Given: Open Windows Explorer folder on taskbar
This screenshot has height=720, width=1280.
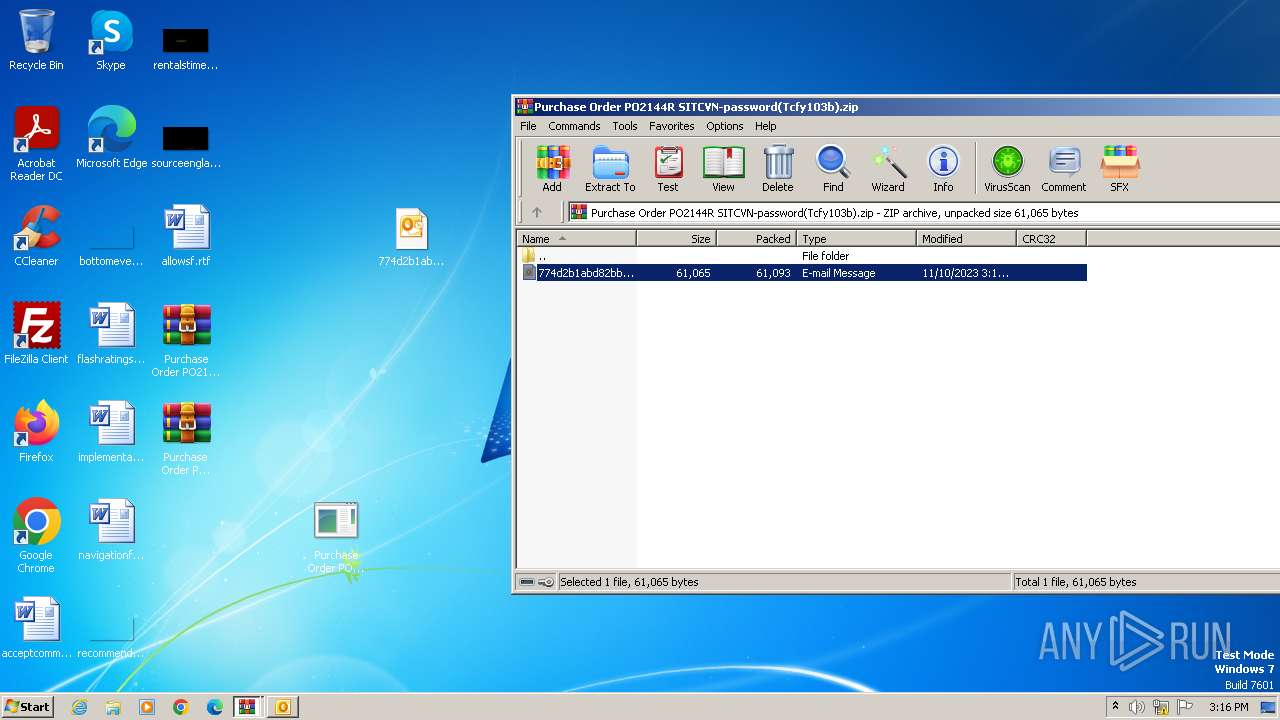Looking at the screenshot, I should (113, 707).
